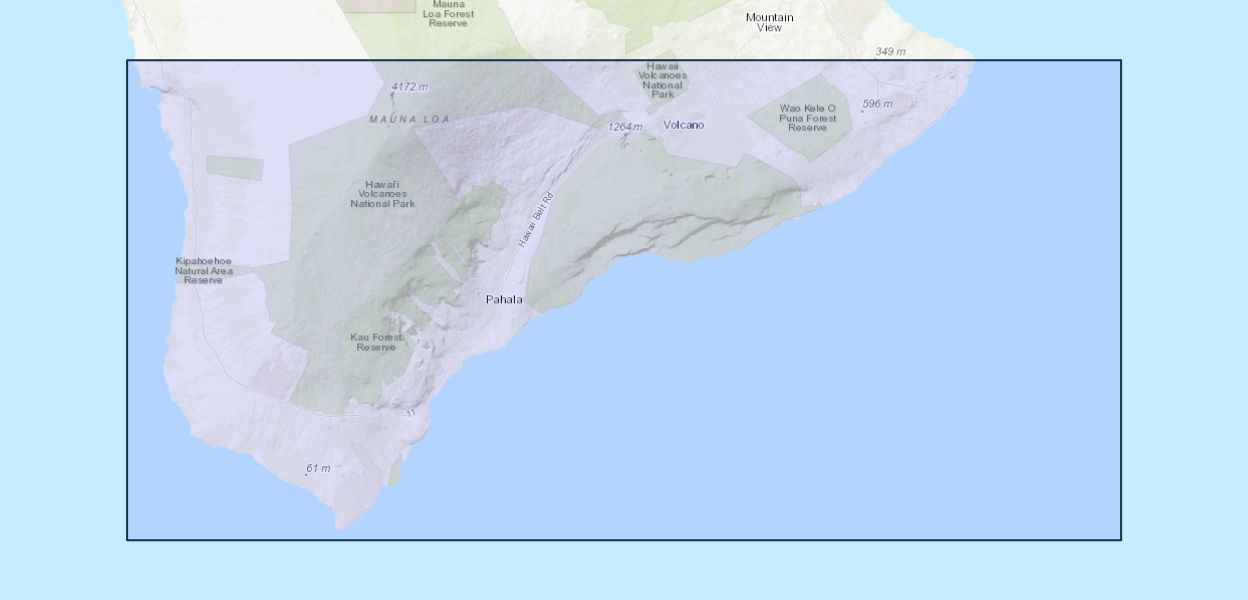Viewport: 1248px width, 600px height.
Task: Click the southernmost tip of the island
Action: (341, 527)
